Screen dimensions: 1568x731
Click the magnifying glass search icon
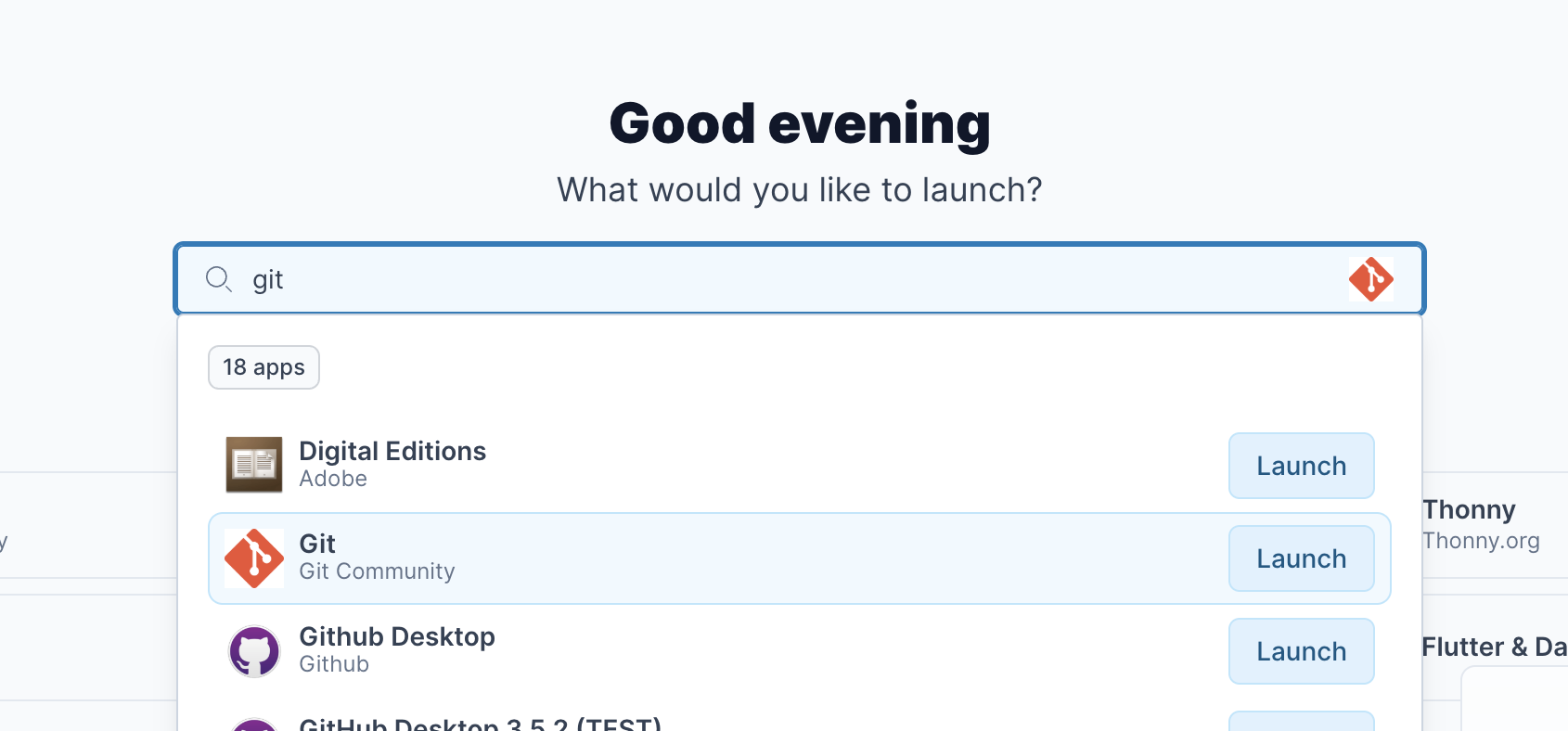(x=219, y=279)
